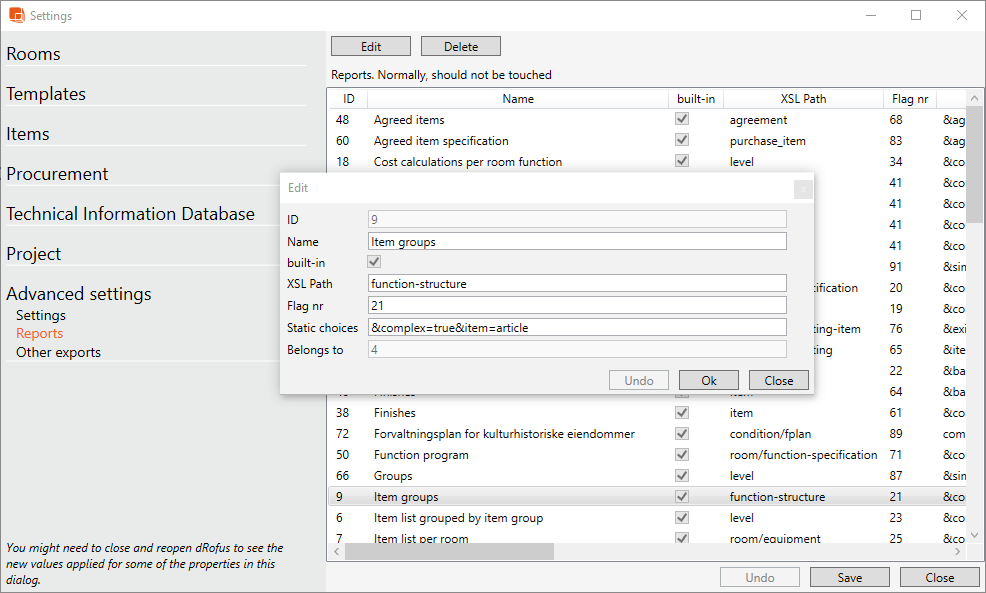This screenshot has width=986, height=593.
Task: Click the Save button at the bottom
Action: coord(849,578)
